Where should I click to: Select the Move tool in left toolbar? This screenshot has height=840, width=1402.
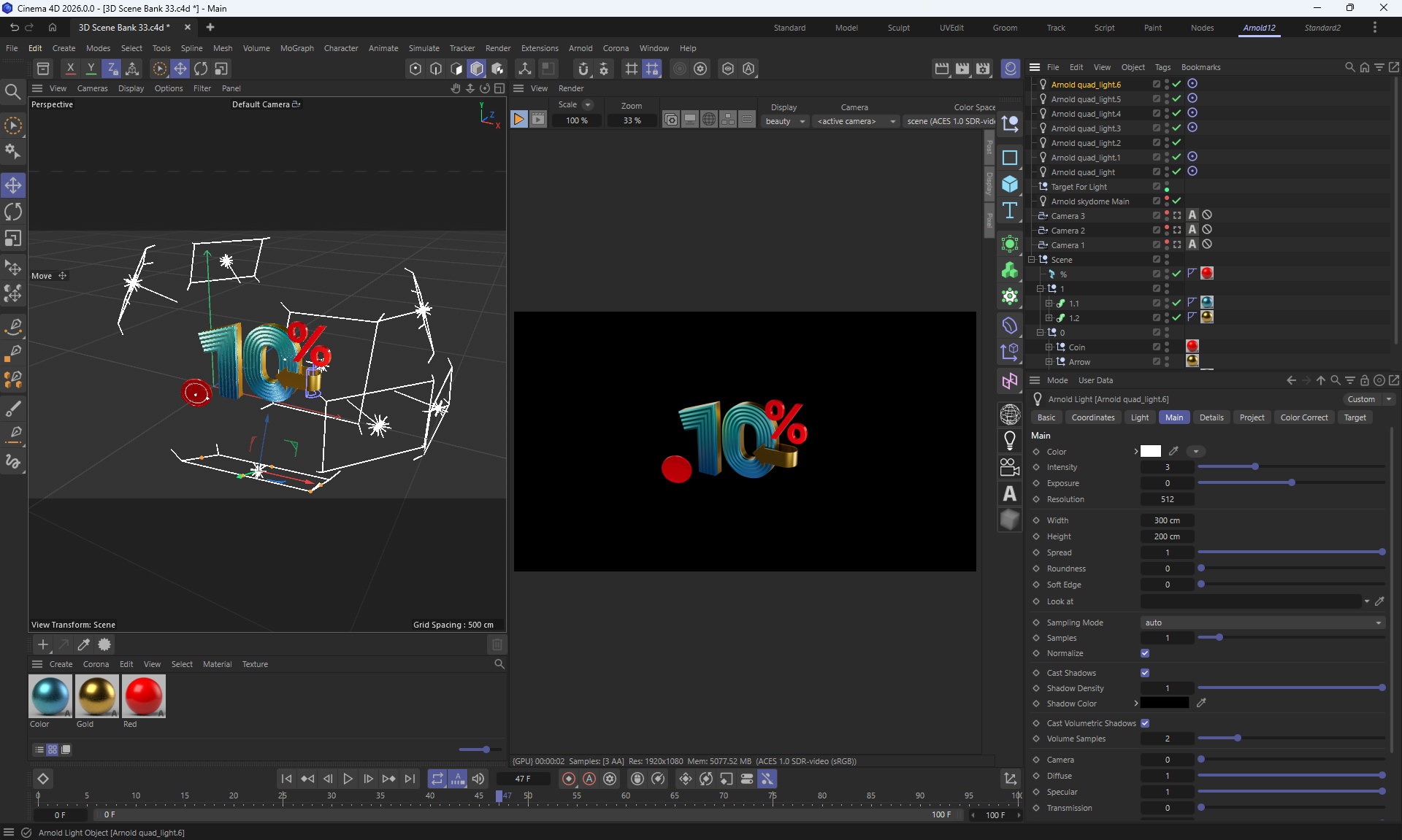pos(13,185)
